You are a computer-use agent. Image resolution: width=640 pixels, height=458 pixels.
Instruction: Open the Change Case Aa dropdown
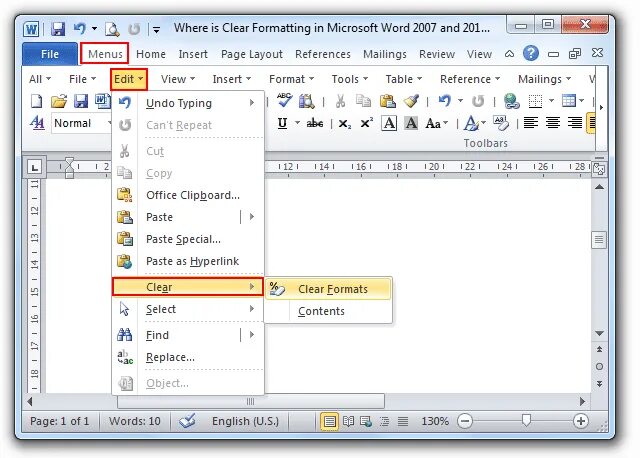click(437, 123)
